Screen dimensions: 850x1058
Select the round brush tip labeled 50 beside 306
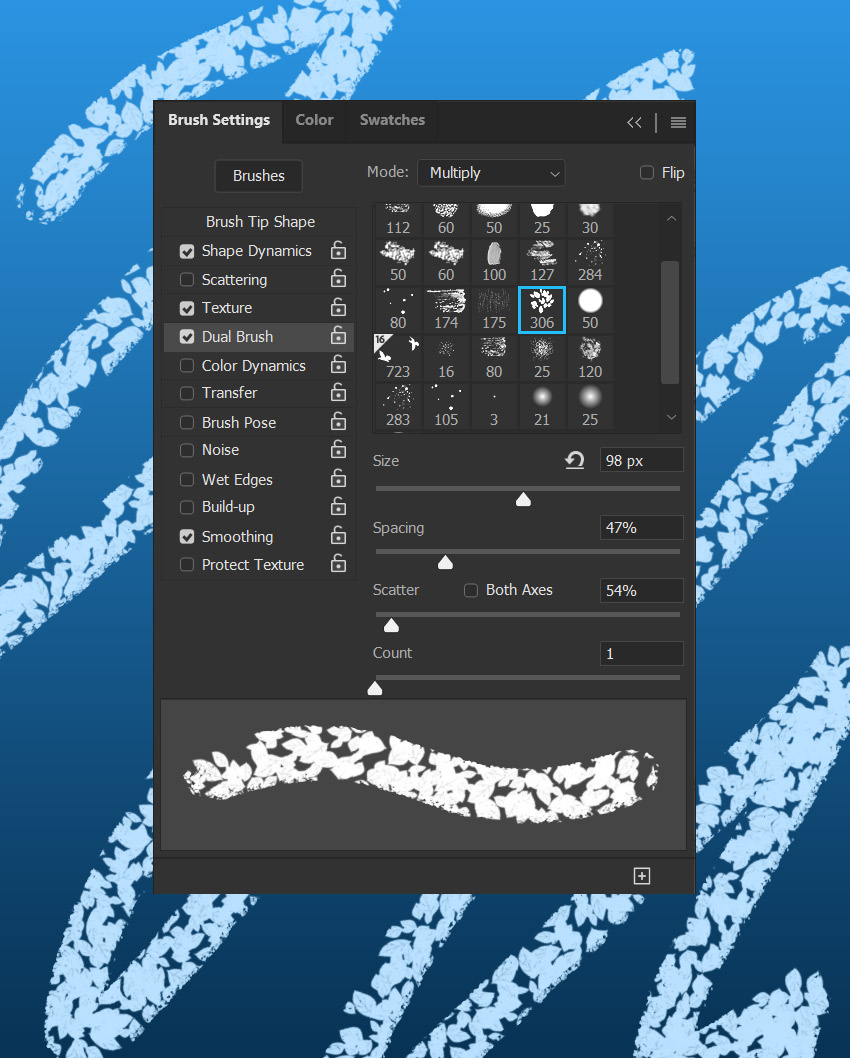[590, 310]
